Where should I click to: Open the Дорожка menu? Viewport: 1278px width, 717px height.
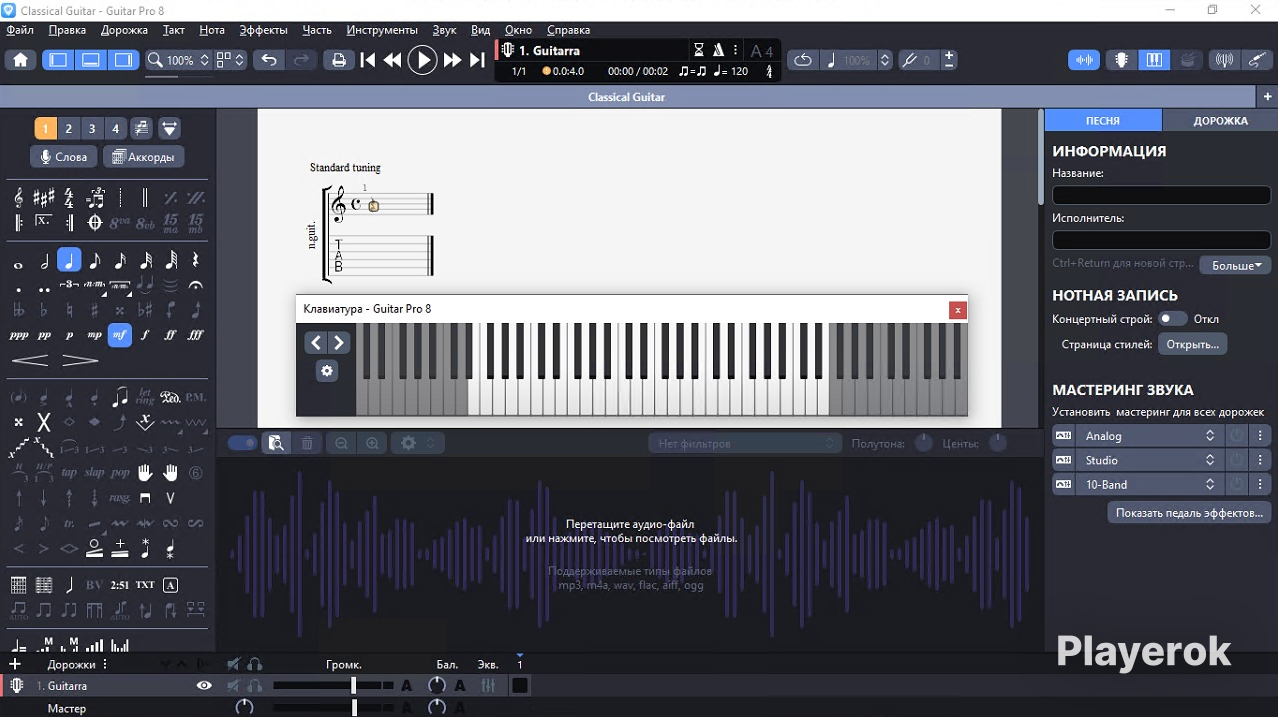click(x=125, y=30)
